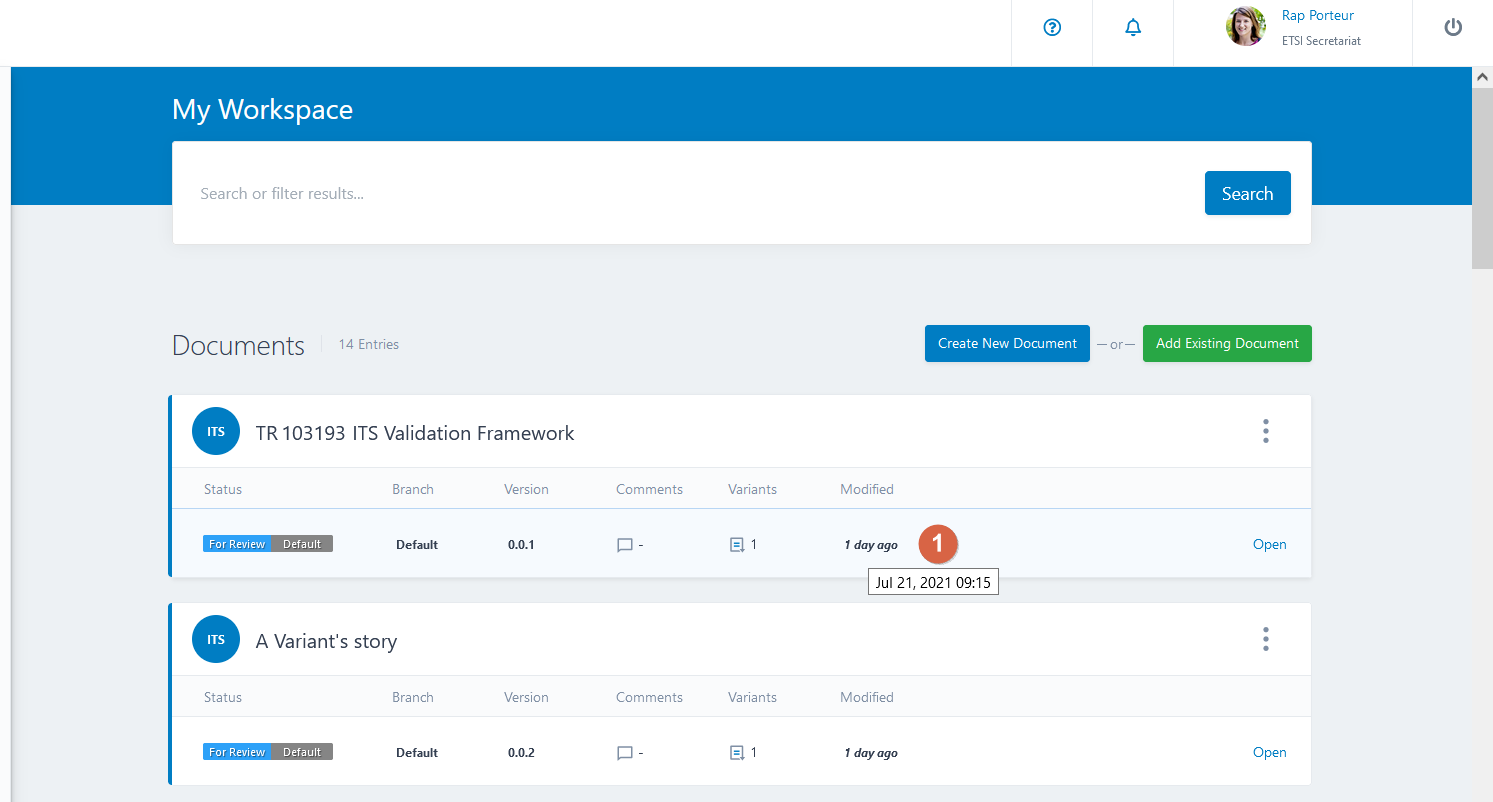Click the ETSI Secretariat label
1493x802 pixels.
[x=1321, y=41]
